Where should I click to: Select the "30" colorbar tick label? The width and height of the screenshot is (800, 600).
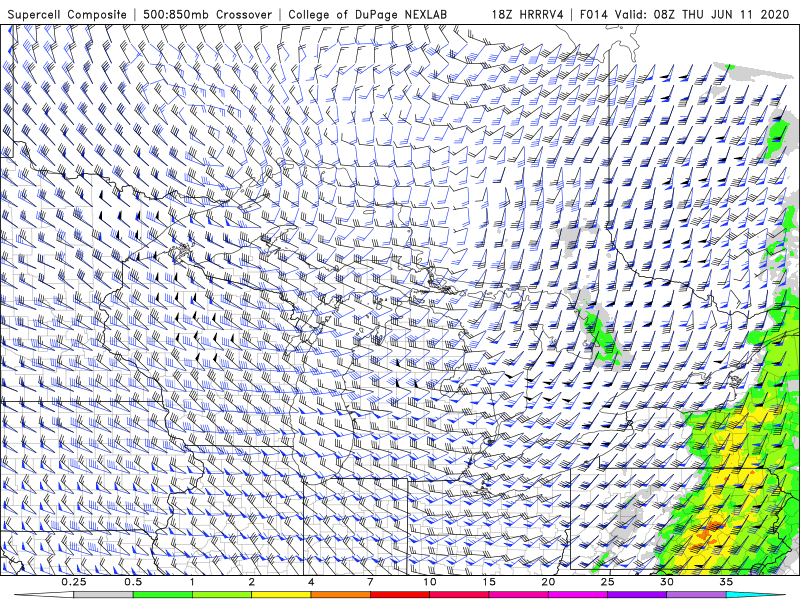point(667,582)
